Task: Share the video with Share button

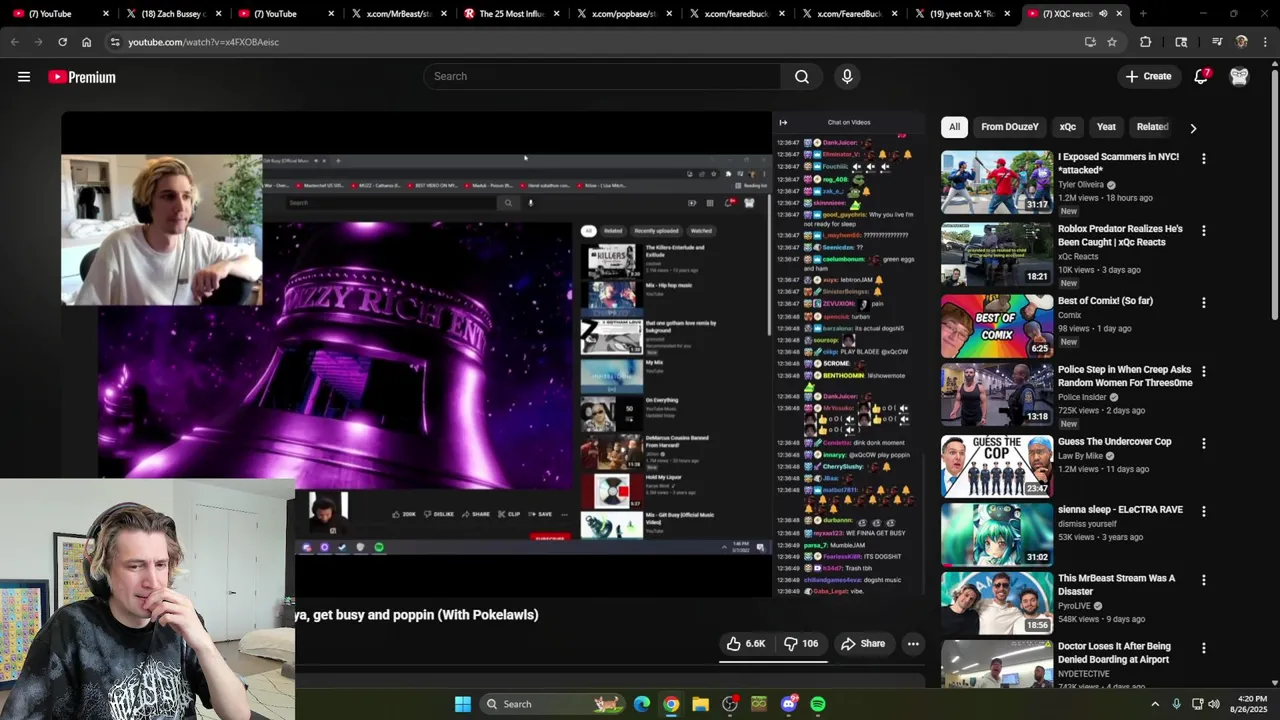Action: 863,644
